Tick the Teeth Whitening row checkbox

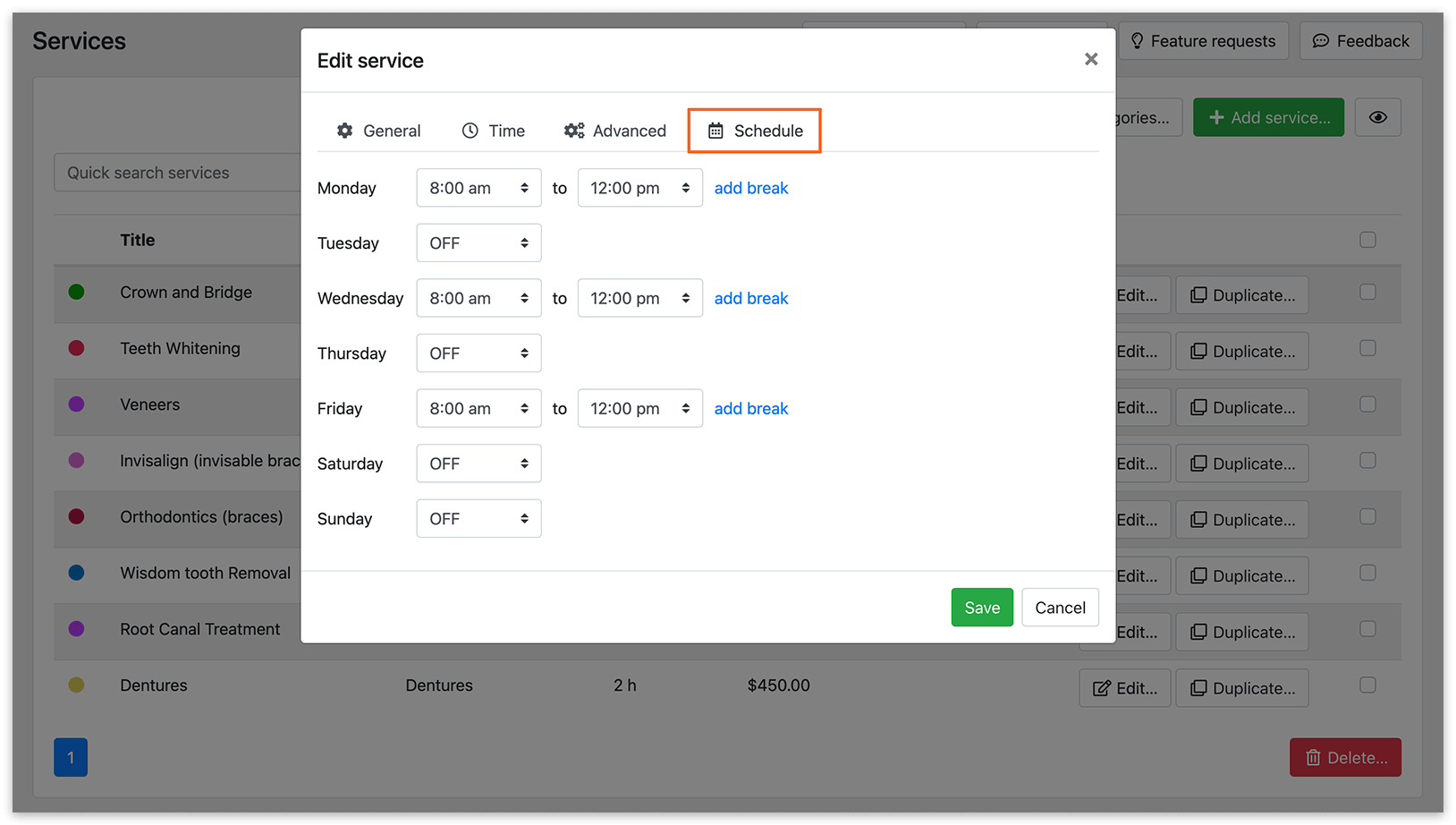pos(1367,348)
